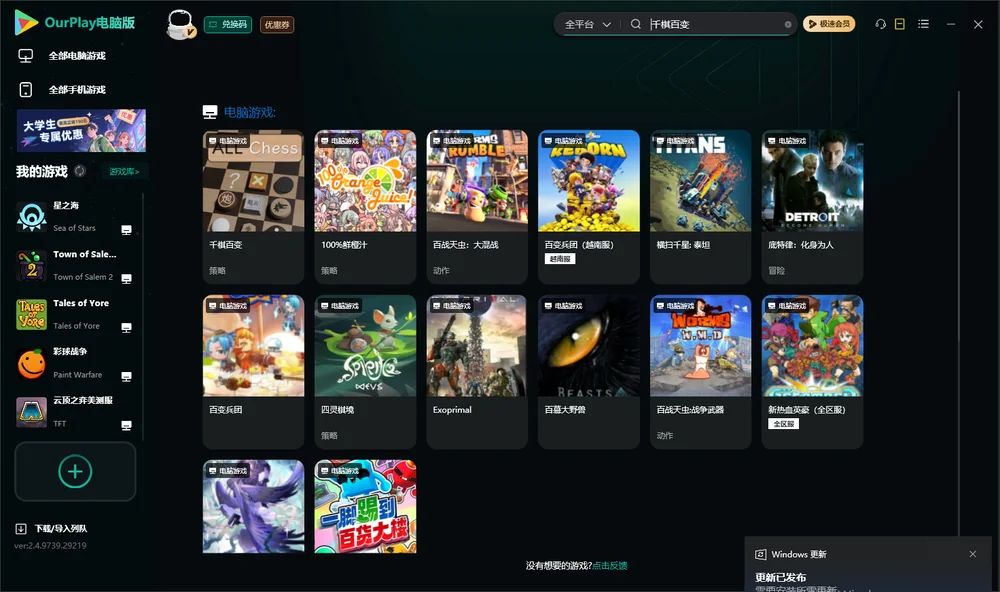Open the 游戏库> game library link

[x=124, y=171]
